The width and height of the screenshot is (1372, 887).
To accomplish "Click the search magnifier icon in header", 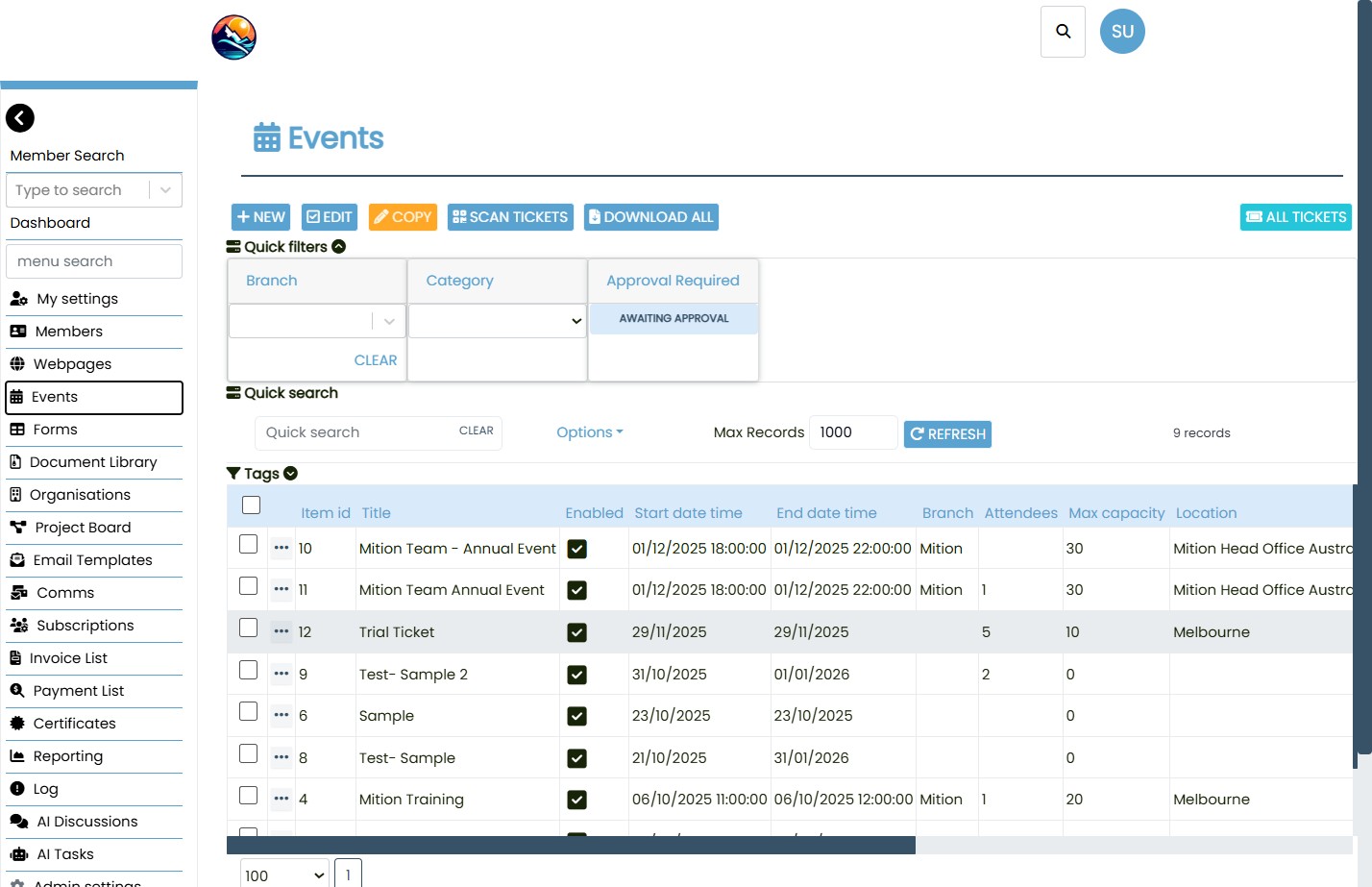I will (1063, 32).
